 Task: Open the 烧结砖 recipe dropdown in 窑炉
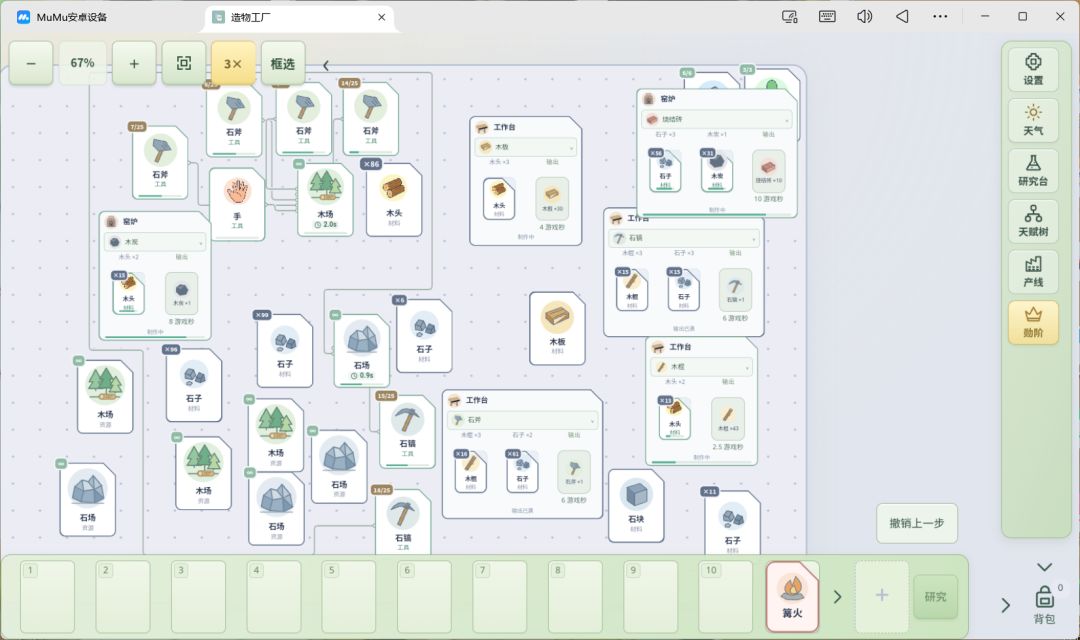coord(717,119)
